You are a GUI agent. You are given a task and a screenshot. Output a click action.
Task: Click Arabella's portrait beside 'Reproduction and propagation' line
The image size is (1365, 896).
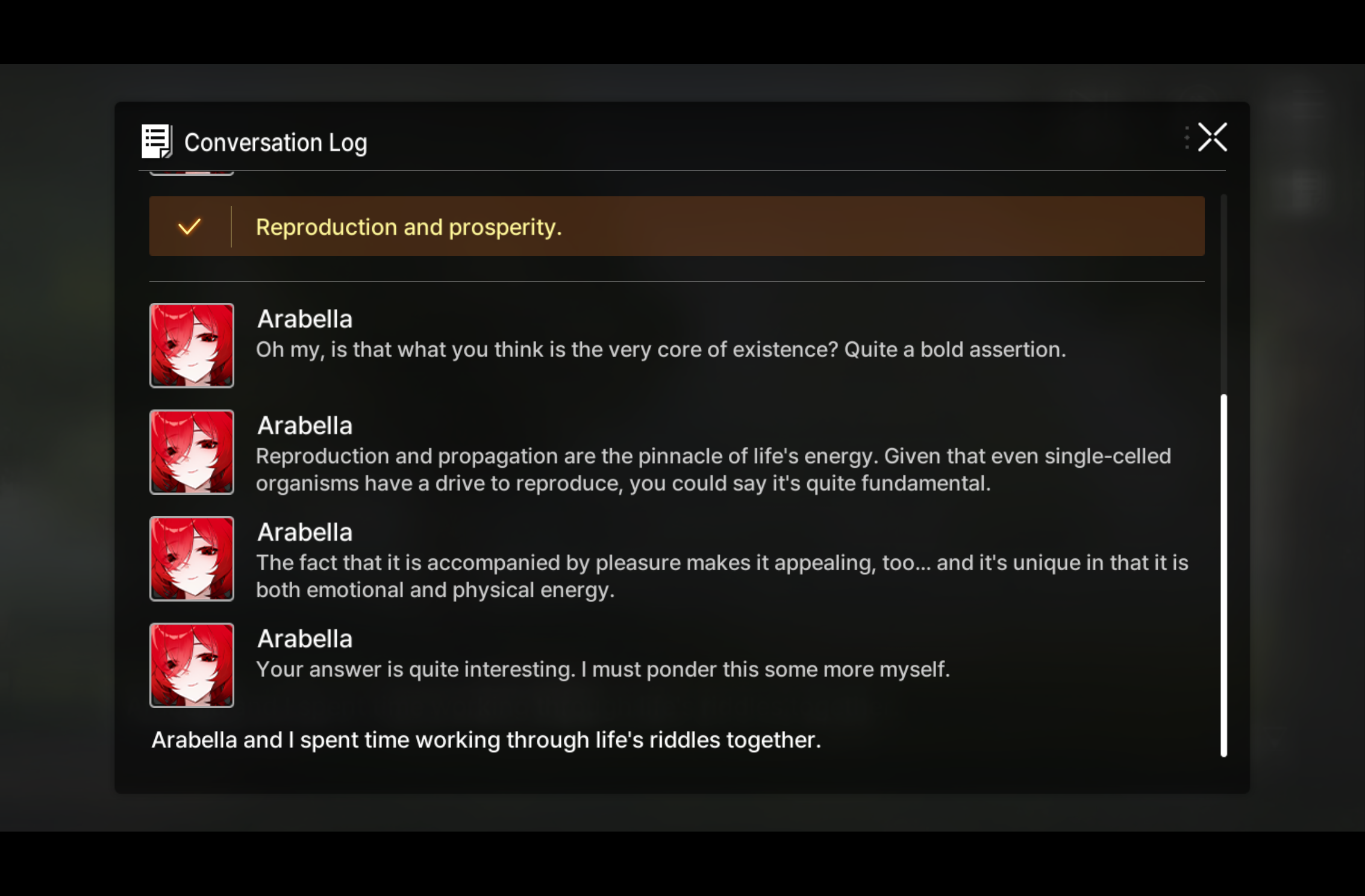click(x=192, y=452)
